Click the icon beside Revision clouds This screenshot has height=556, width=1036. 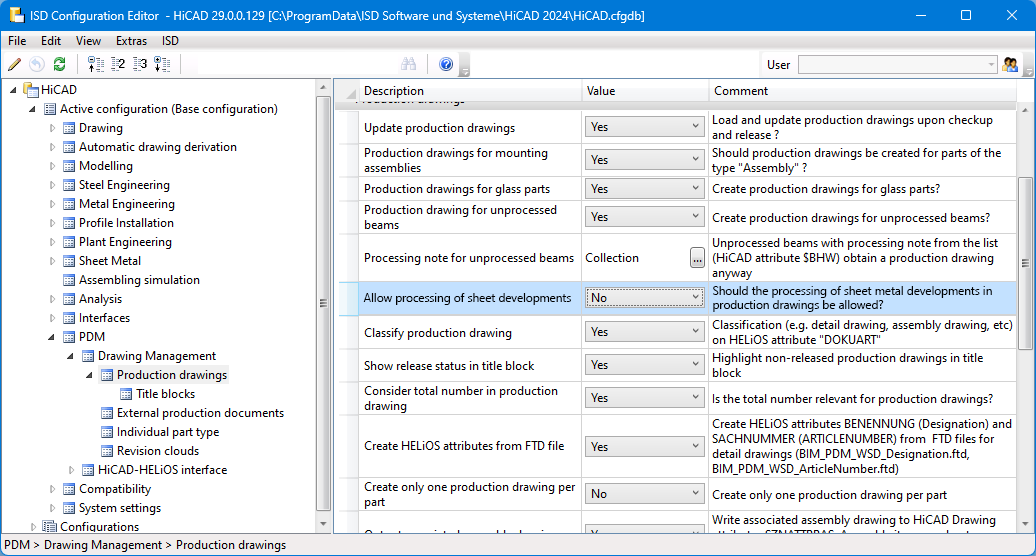pyautogui.click(x=107, y=451)
